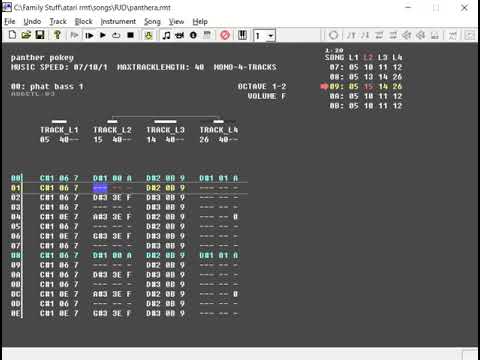480x360 pixels.
Task: Open the Song menu
Action: tap(152, 22)
